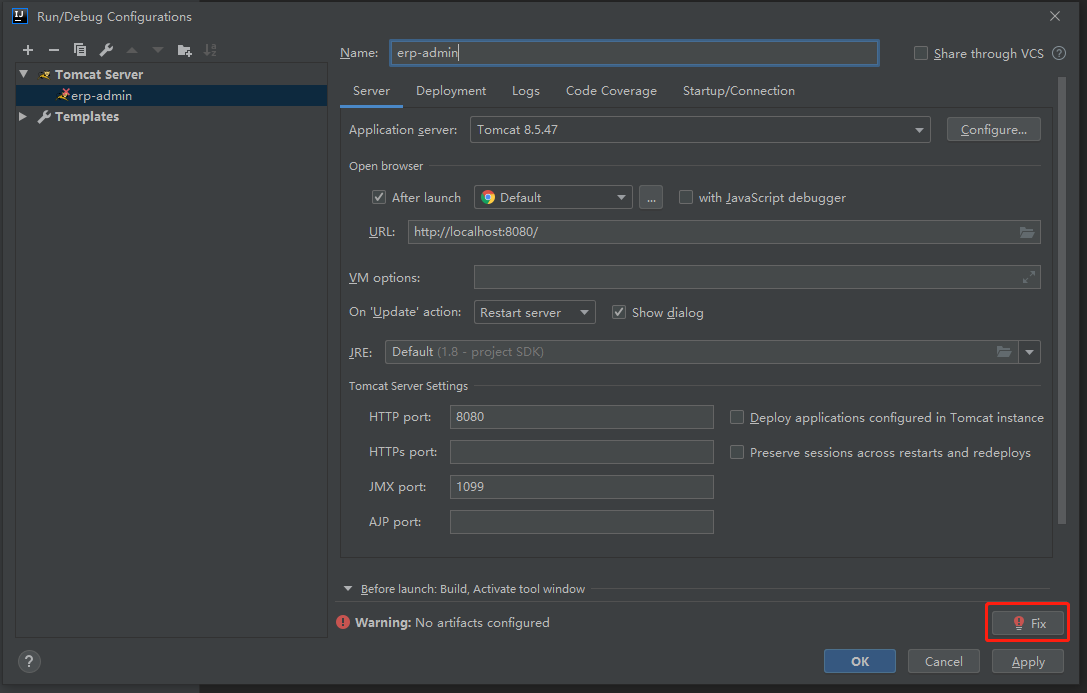Click the AJP port field
The height and width of the screenshot is (693, 1087).
tap(582, 522)
